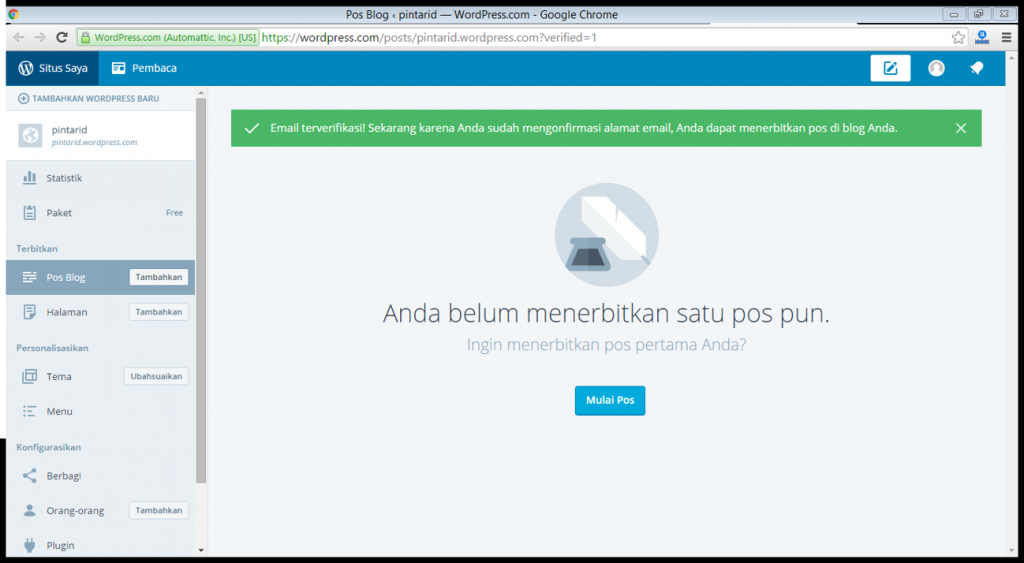This screenshot has width=1024, height=563.
Task: Click the Chrome logo in title bar
Action: point(13,14)
